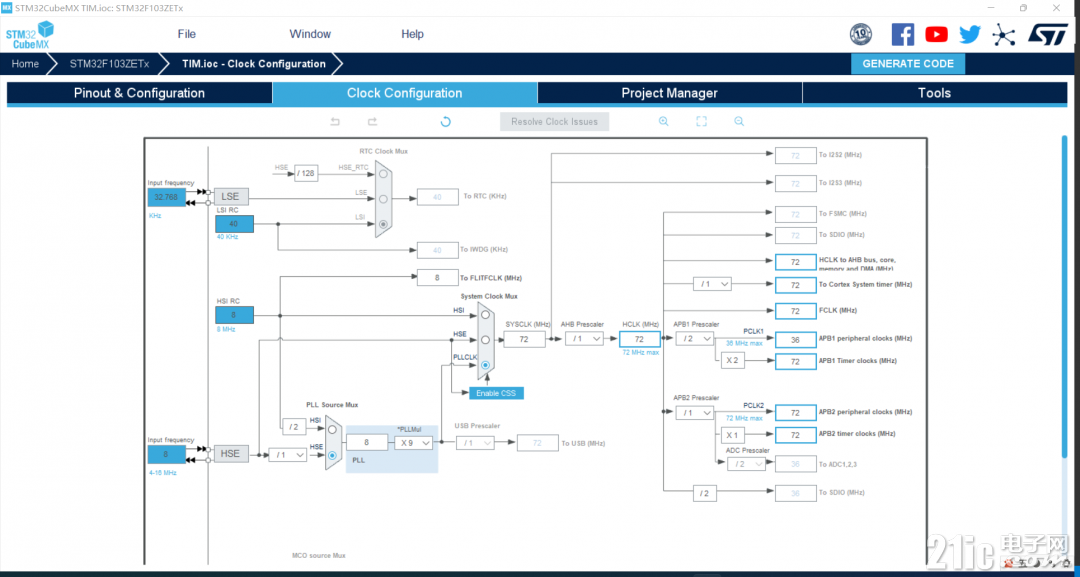Click the Enable CSS button
The image size is (1080, 577).
497,393
